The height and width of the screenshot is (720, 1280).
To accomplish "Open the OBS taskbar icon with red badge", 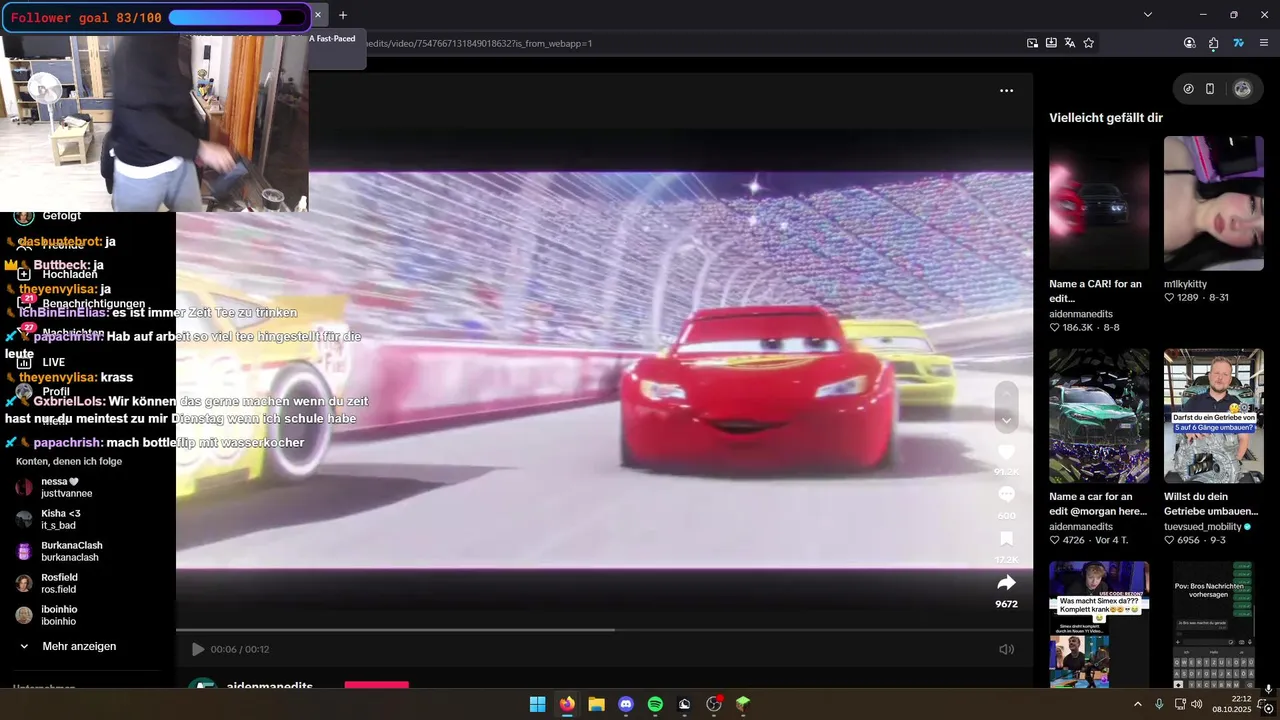I will (x=714, y=704).
